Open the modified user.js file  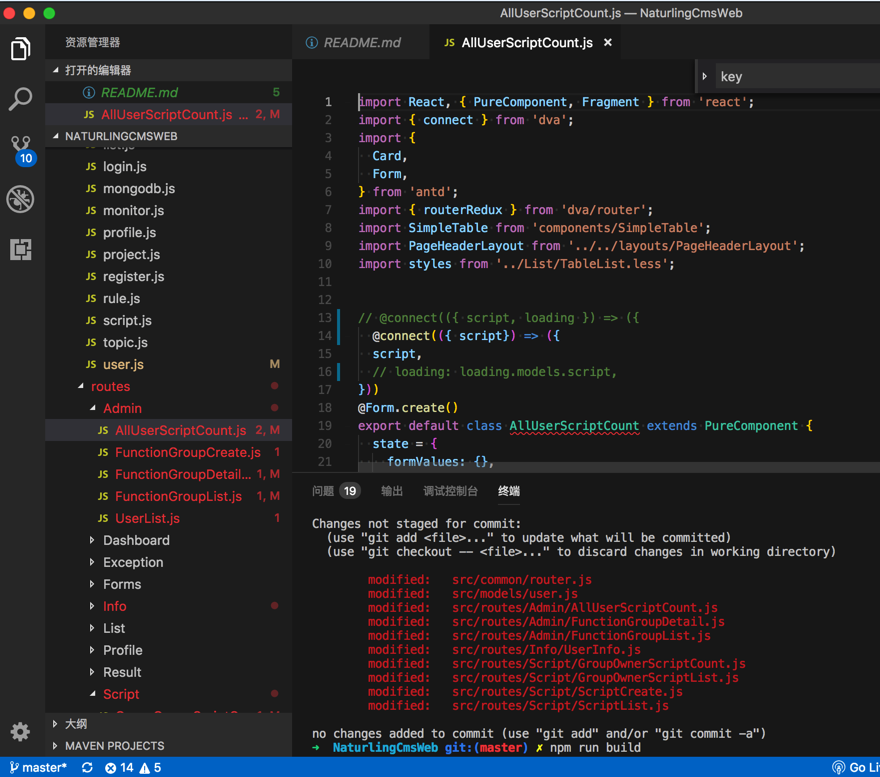168,364
